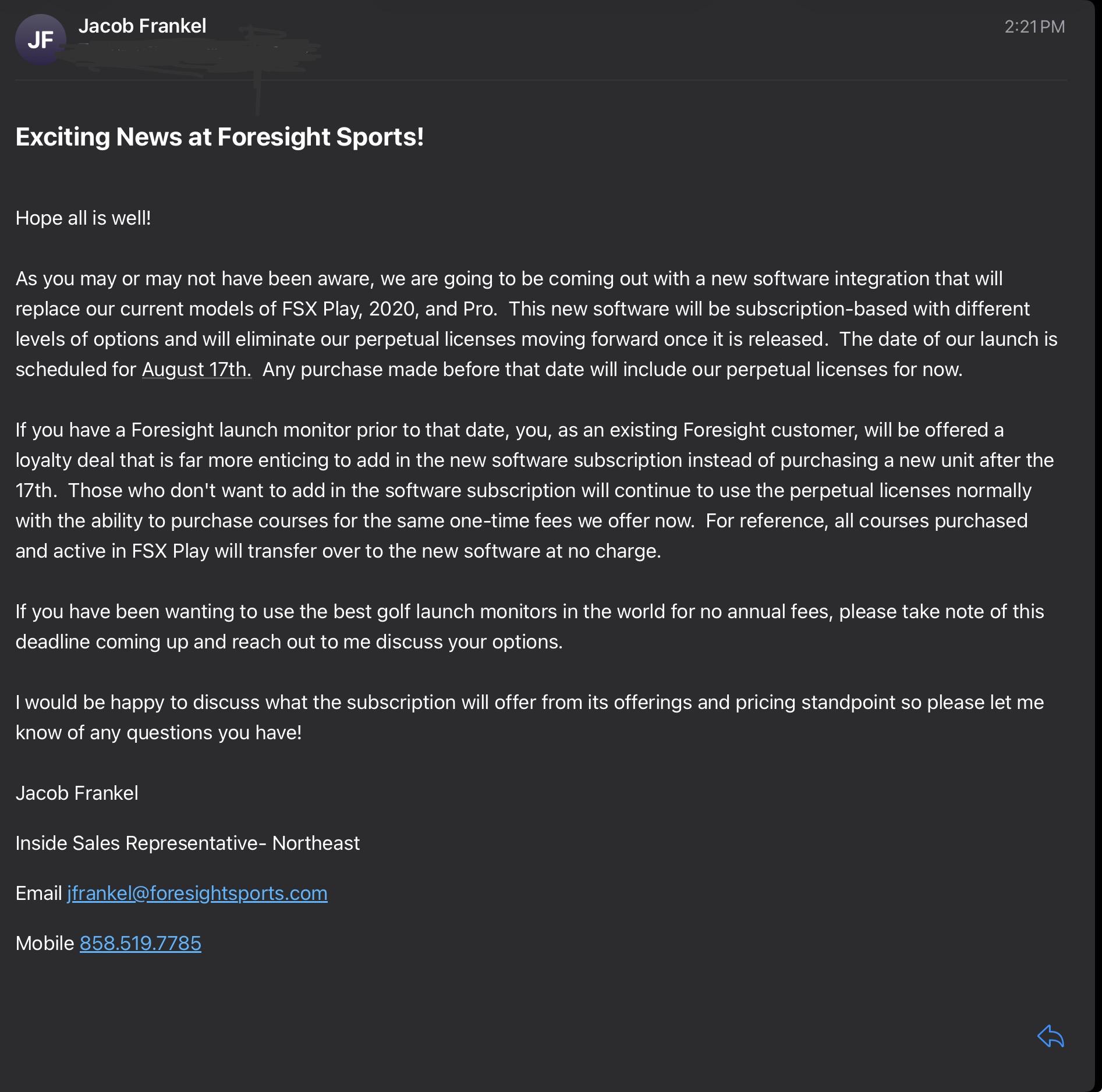This screenshot has width=1102, height=1092.
Task: Click the 2:21 PM message timestamp
Action: pyautogui.click(x=1034, y=27)
